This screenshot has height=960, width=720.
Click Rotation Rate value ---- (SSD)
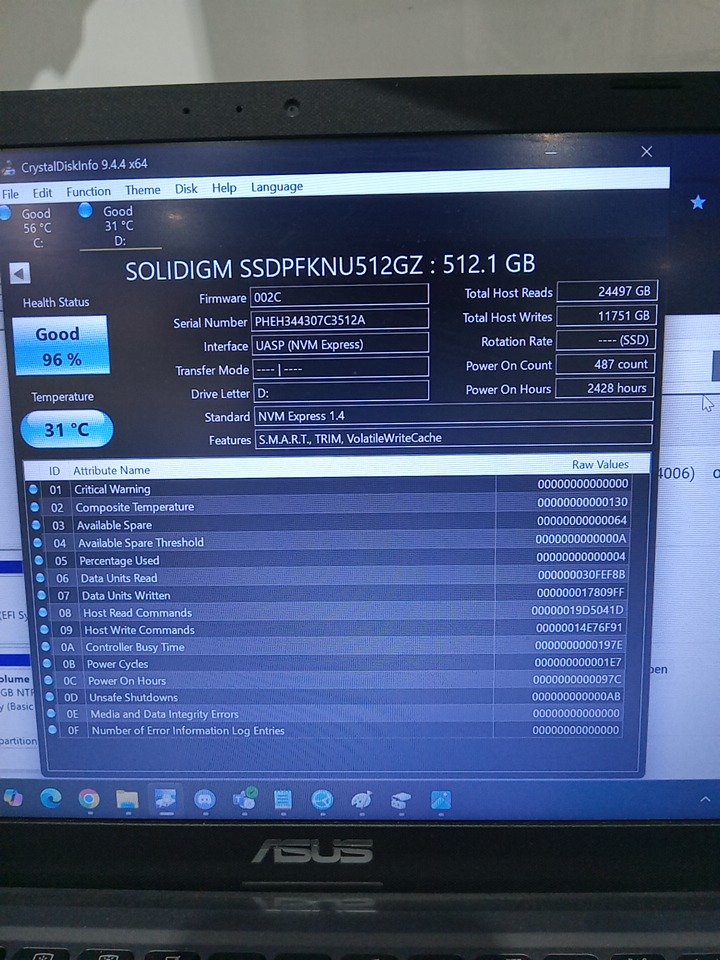click(606, 339)
